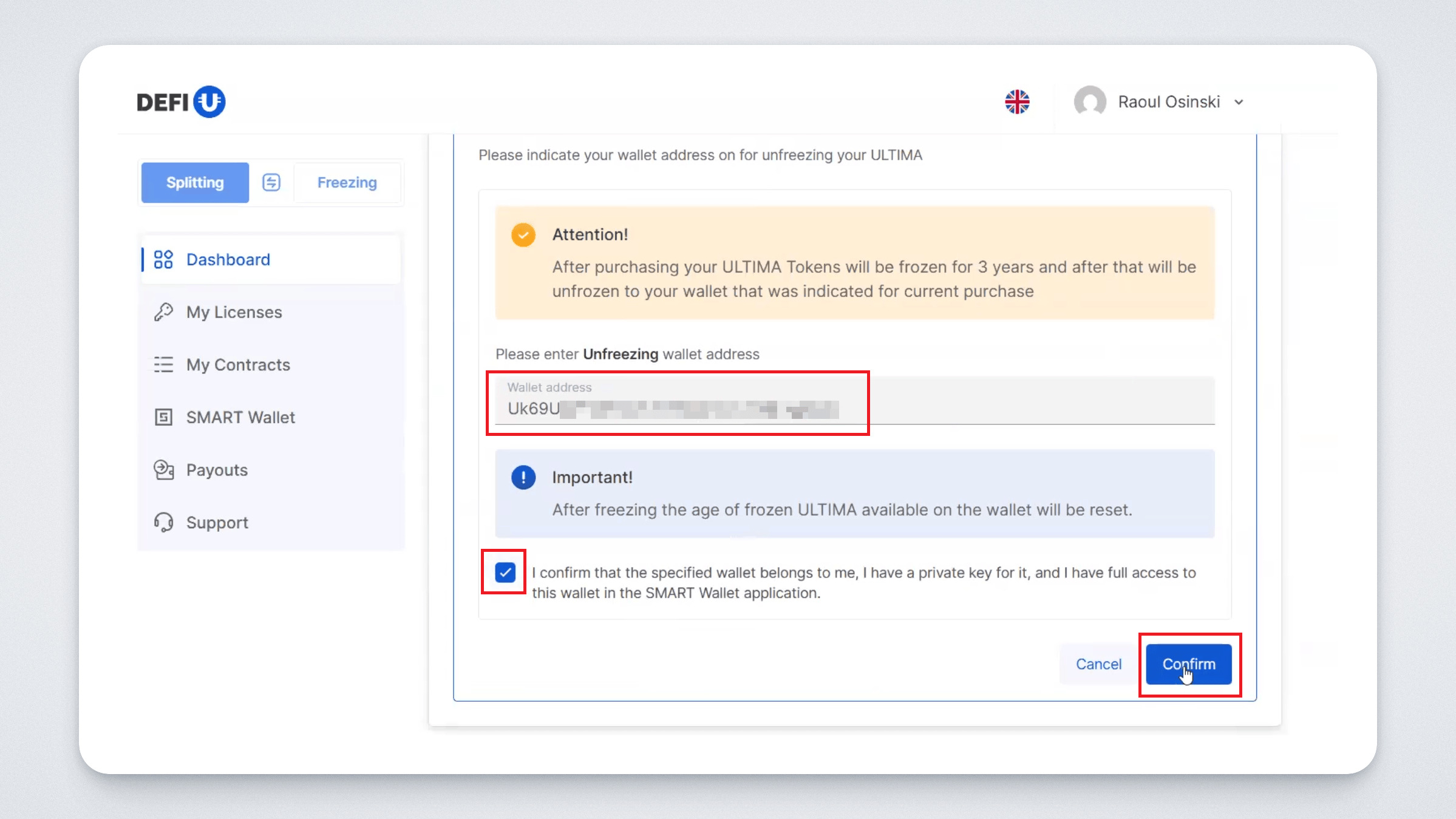Open the Payouts menu item

pos(217,470)
